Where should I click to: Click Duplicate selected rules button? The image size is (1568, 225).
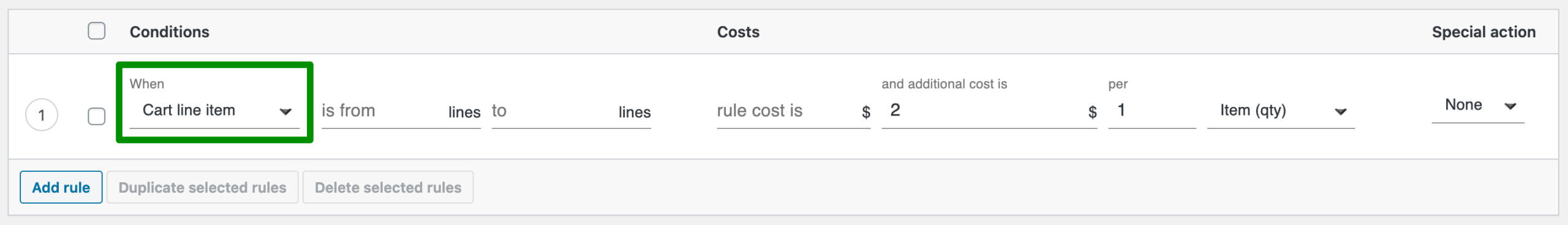[x=202, y=187]
